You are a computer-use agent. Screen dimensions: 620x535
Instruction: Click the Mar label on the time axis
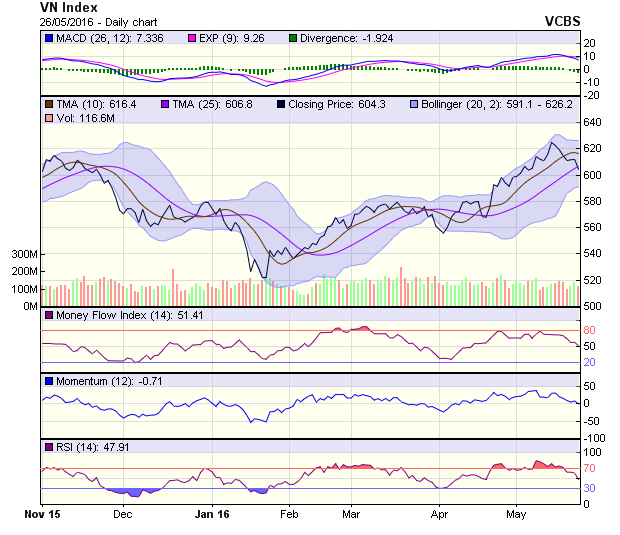(351, 514)
